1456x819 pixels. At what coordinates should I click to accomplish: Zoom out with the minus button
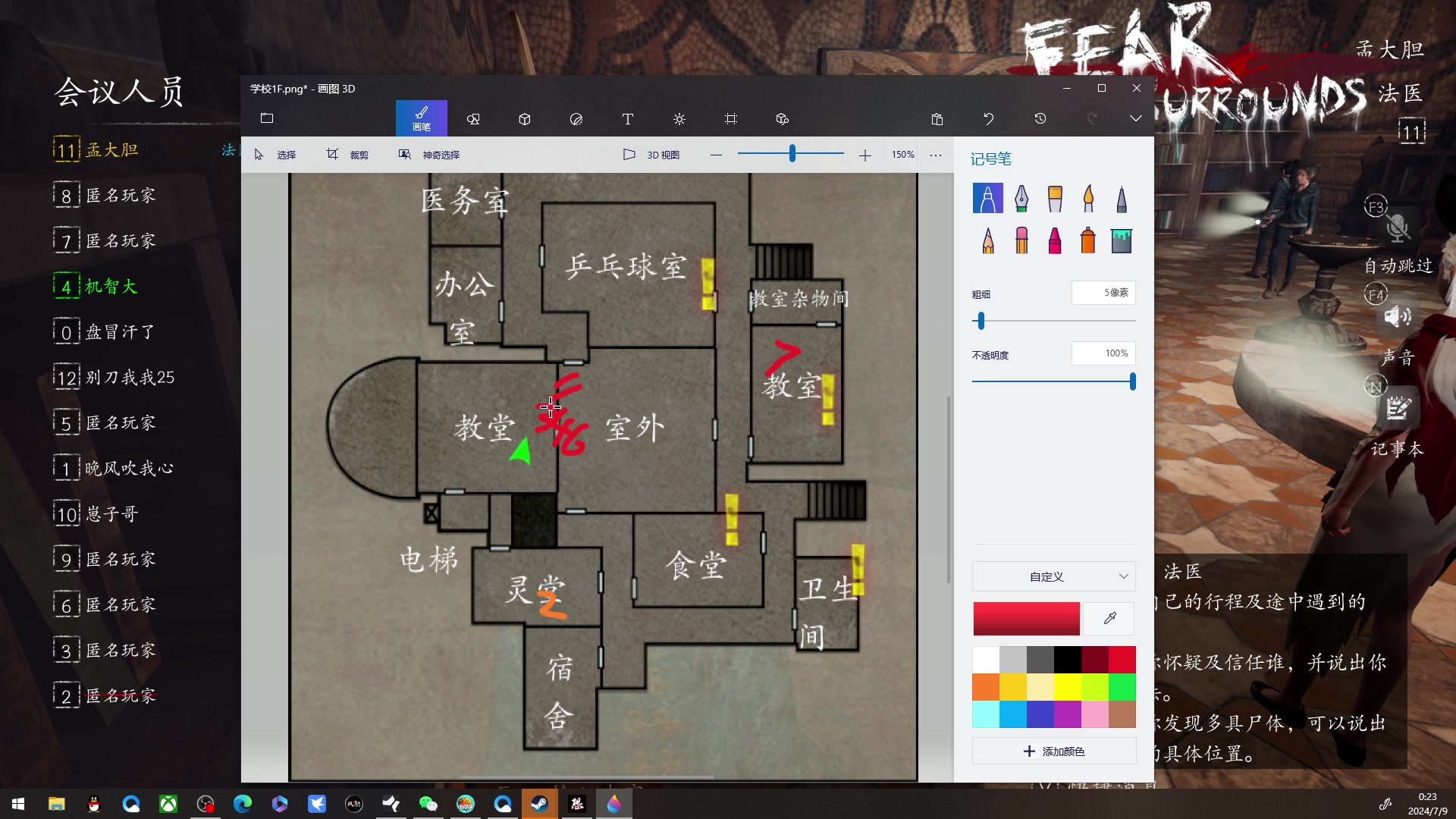[716, 155]
